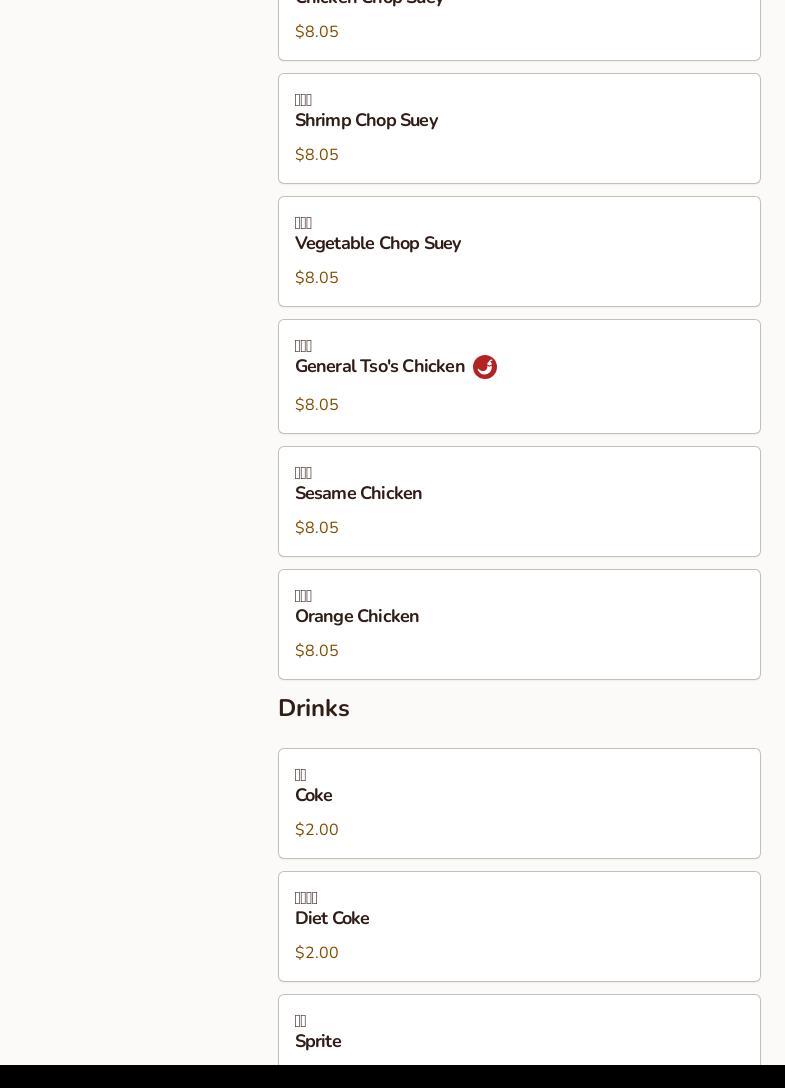785x1088 pixels.
Task: Click the price below Vegetable Chop Suey
Action: pos(316,278)
